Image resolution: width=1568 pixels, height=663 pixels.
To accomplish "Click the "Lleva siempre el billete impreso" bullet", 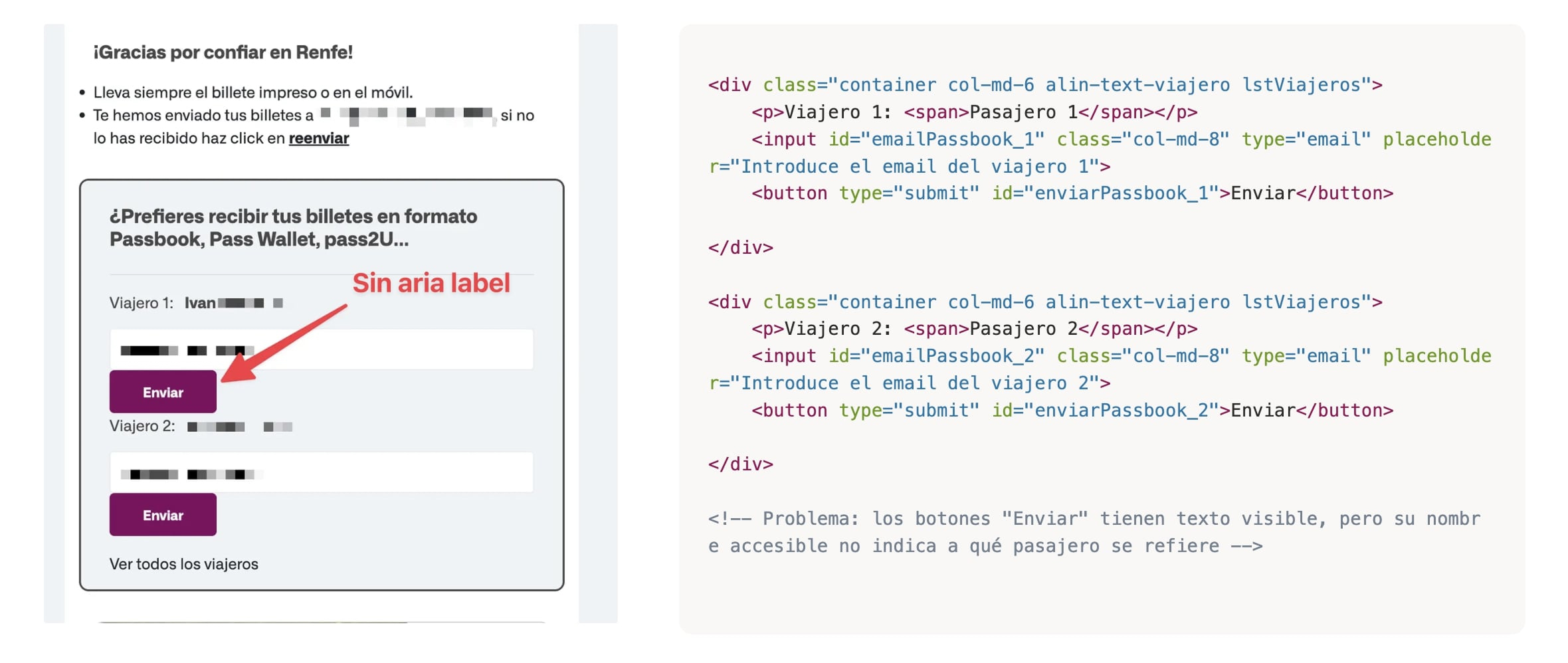I will point(252,92).
